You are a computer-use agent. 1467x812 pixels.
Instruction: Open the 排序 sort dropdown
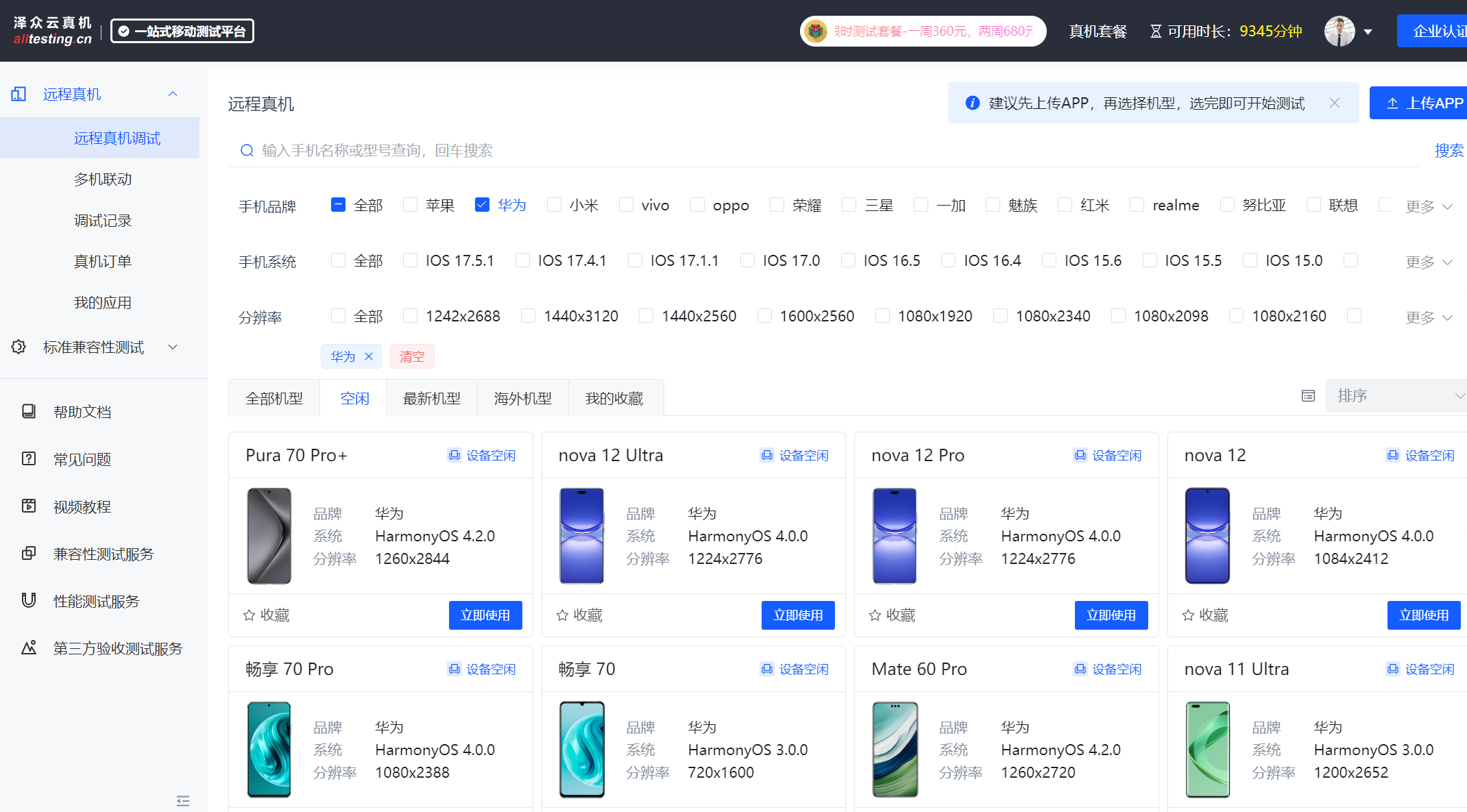tap(1396, 395)
